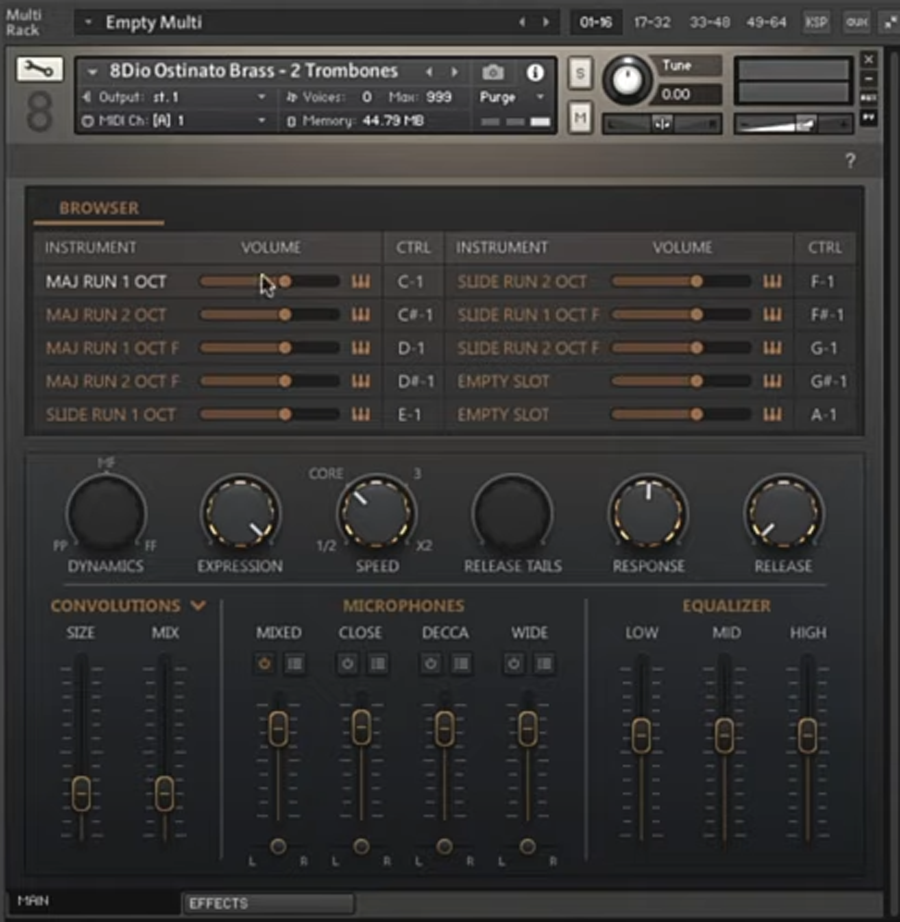The width and height of the screenshot is (900, 922).
Task: Click the aux sends icon in header
Action: pyautogui.click(x=856, y=22)
